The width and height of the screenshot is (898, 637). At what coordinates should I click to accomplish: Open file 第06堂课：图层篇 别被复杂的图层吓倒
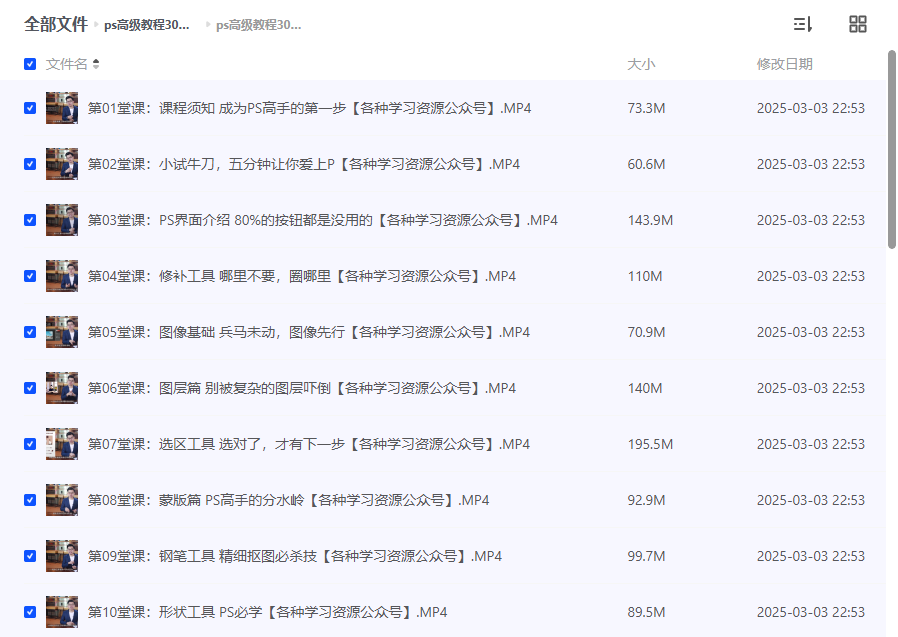pyautogui.click(x=302, y=388)
